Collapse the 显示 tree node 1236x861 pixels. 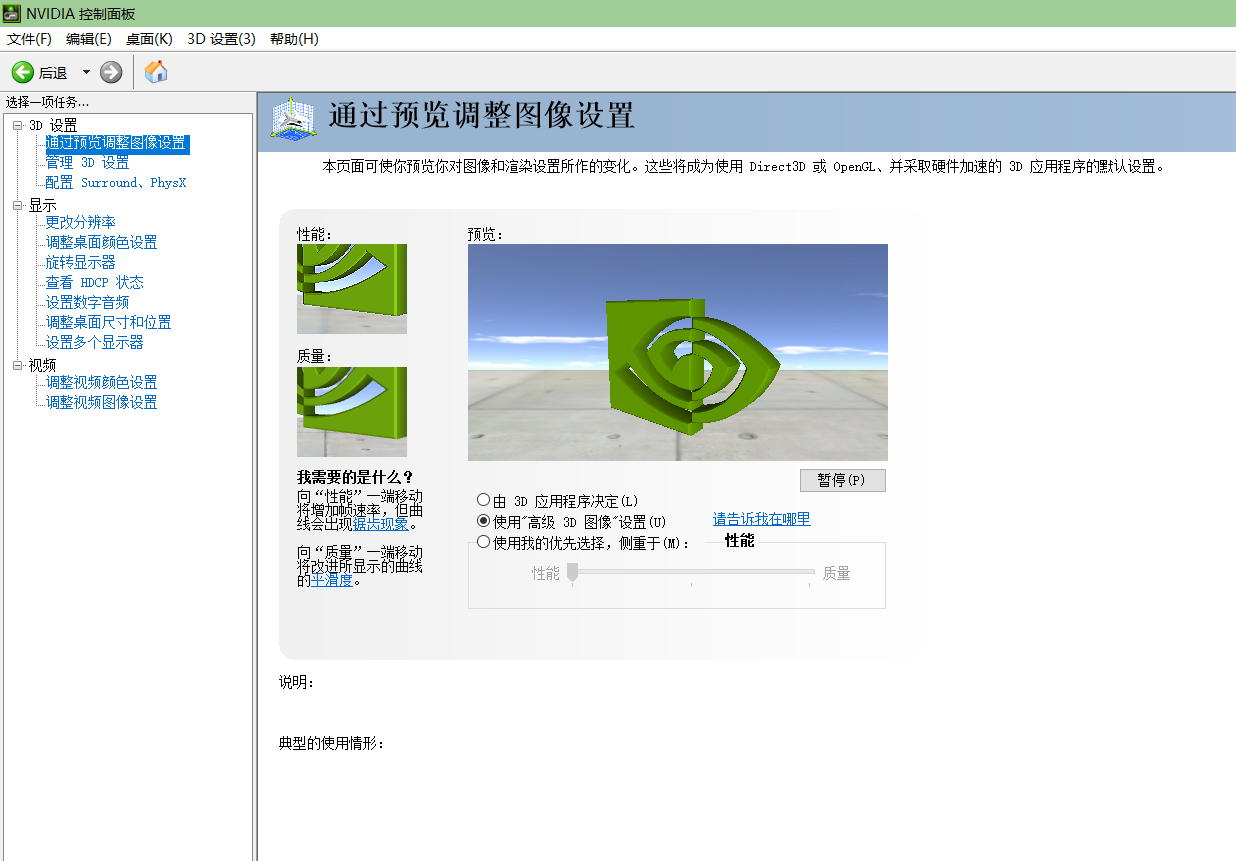17,205
